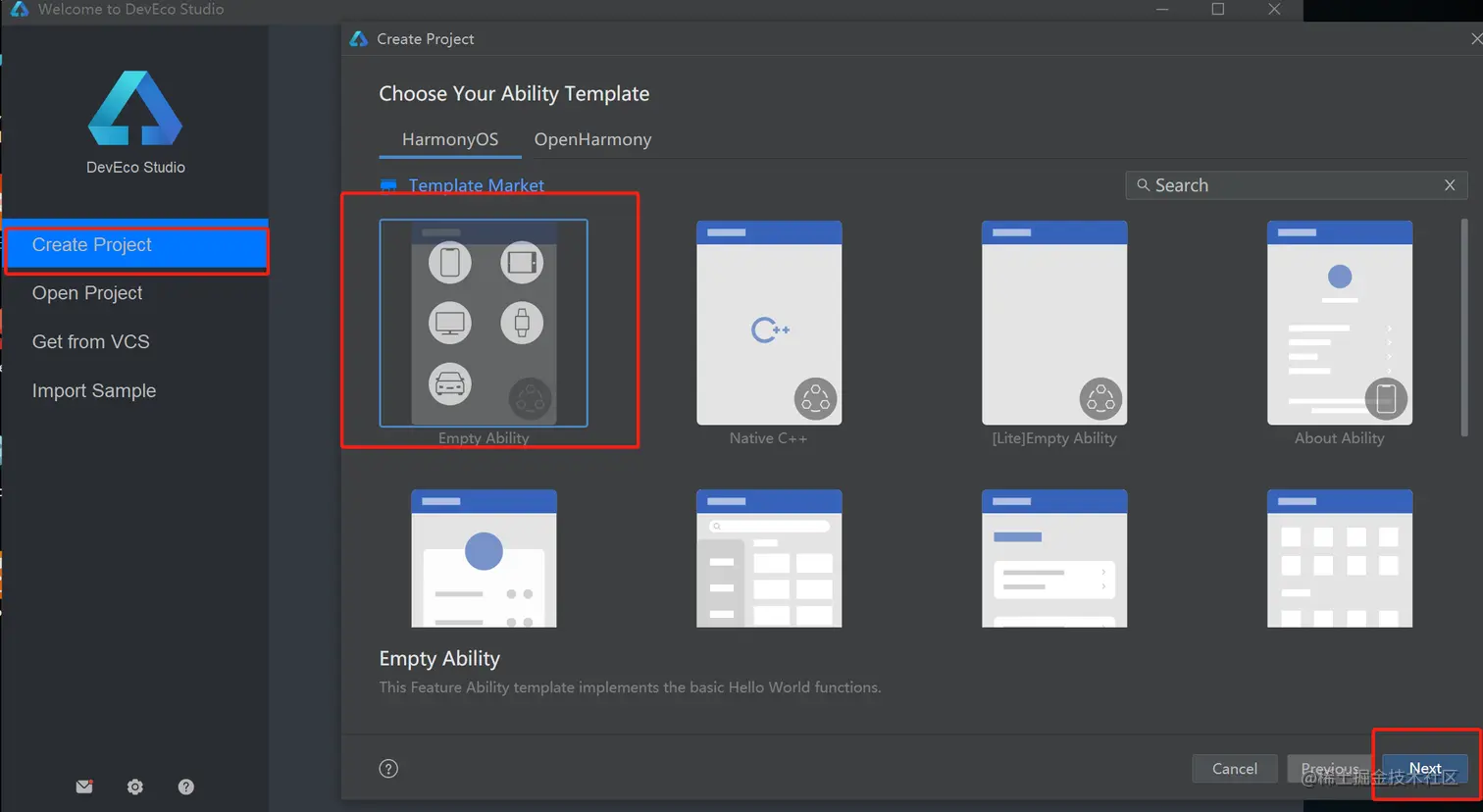Click the tablet device icon in Empty Ability

522,263
